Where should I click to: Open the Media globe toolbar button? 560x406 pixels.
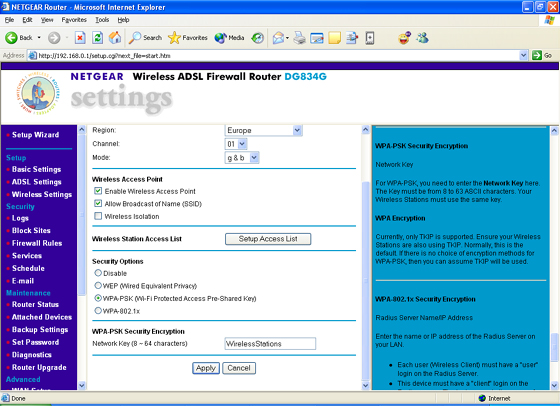229,37
